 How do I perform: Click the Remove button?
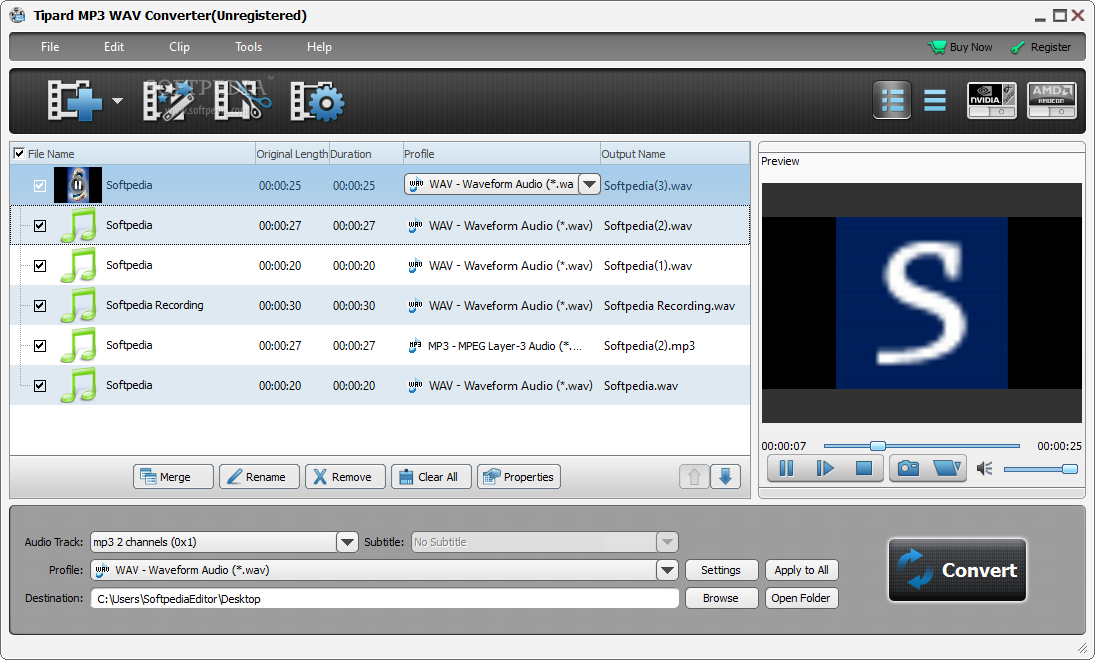click(x=345, y=477)
